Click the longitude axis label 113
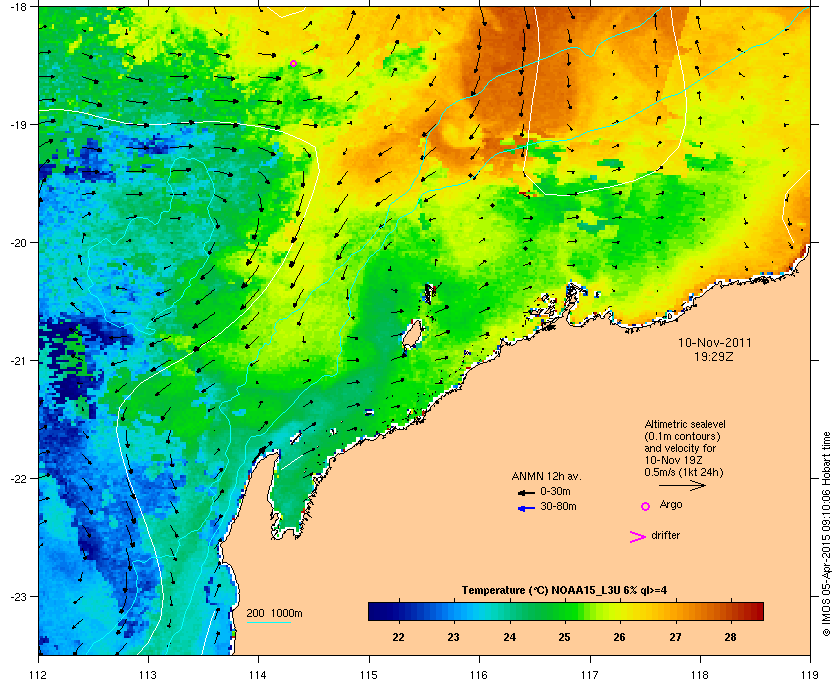This screenshot has width=840, height=680. tap(148, 675)
